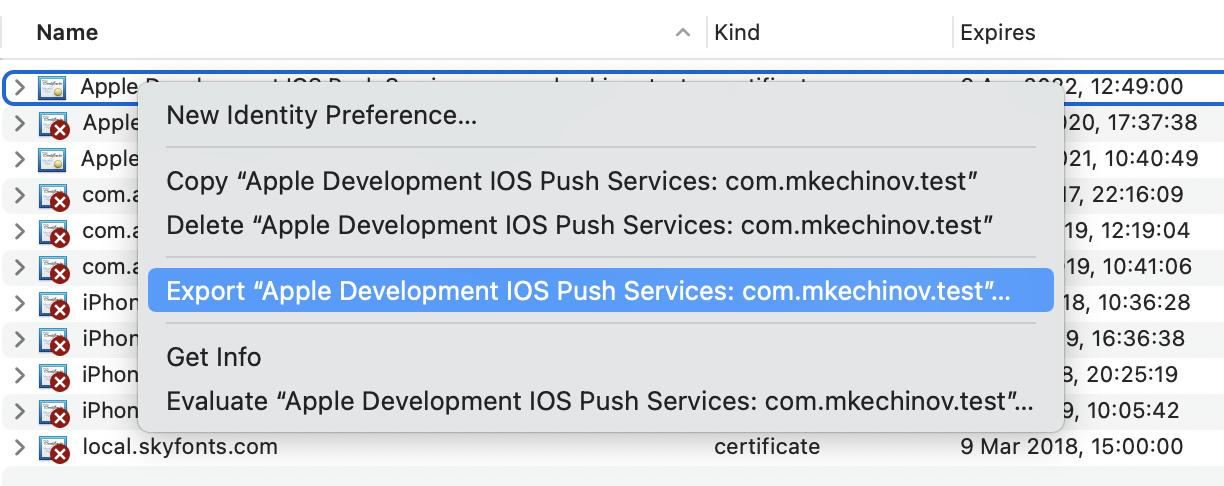Click the Kind column header
Screen dimensions: 1224x486
tap(737, 33)
